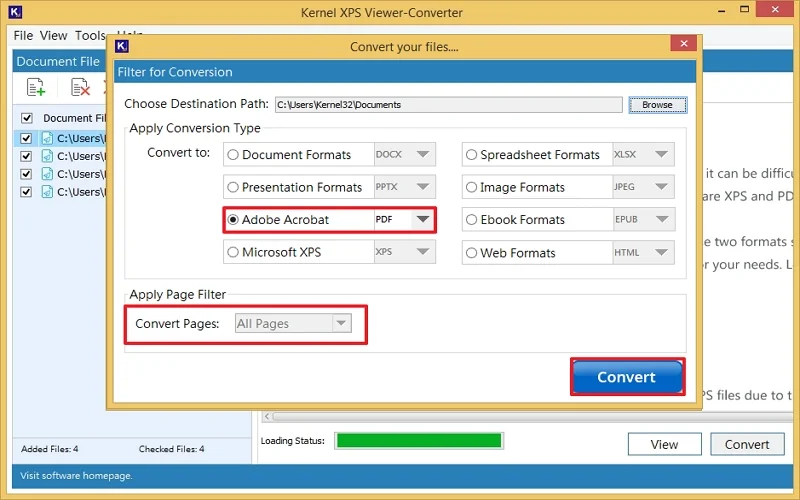Click the destination path text field
Screen dimensions: 800x500
coord(448,105)
